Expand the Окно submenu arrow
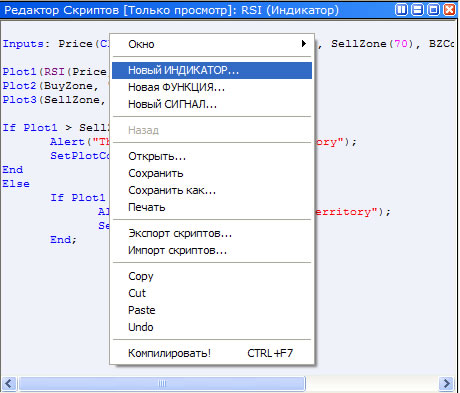Viewport: 460px width, 393px height. point(303,44)
